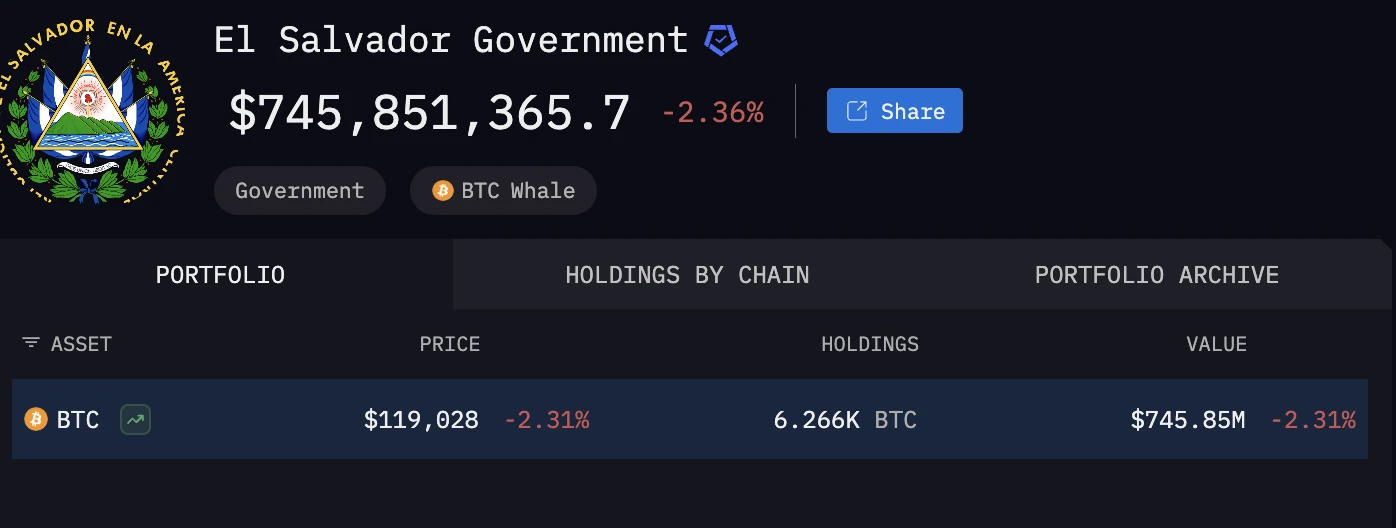Select the BTC Whale tag
This screenshot has height=528, width=1396.
(503, 190)
